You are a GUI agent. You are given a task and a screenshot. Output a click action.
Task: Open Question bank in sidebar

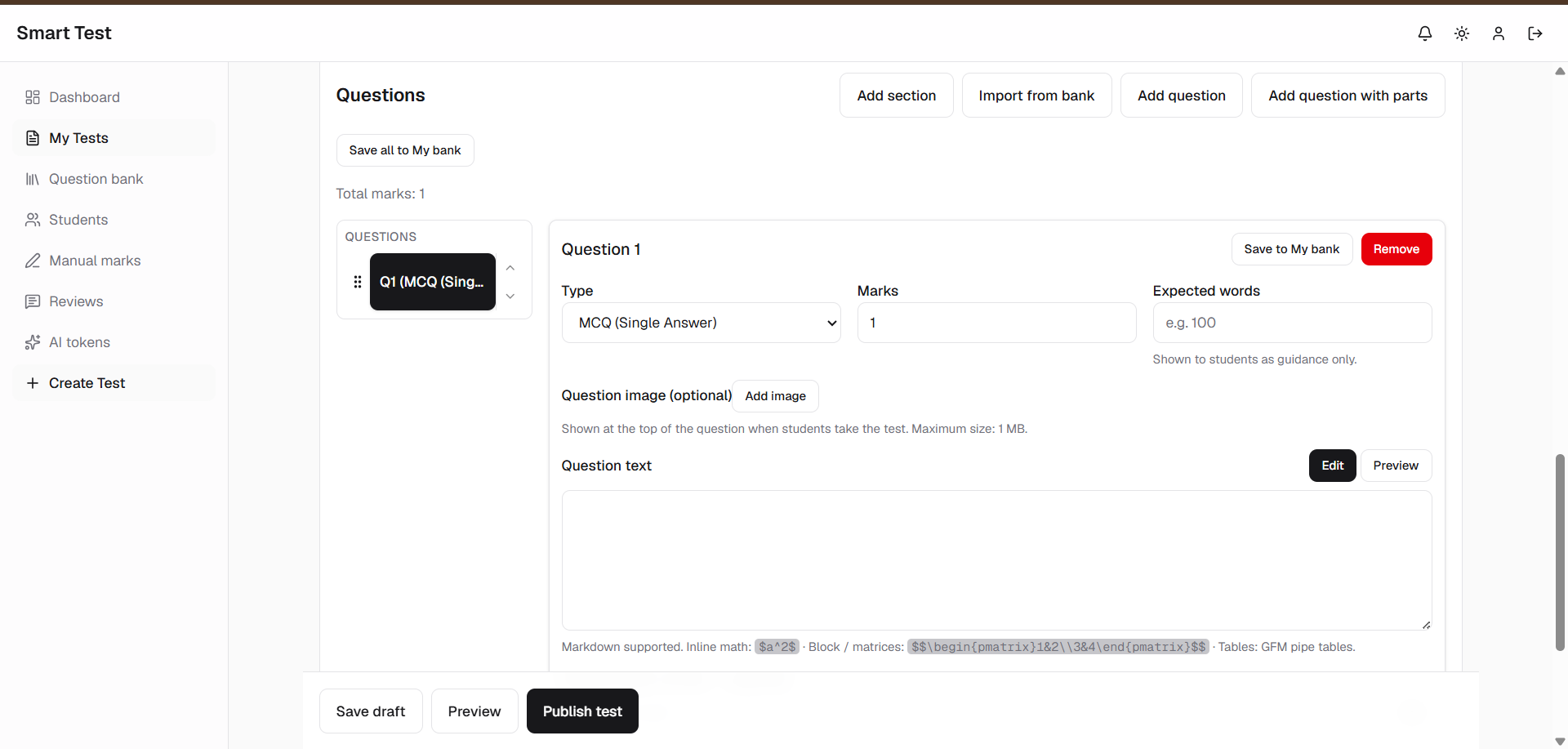click(114, 179)
